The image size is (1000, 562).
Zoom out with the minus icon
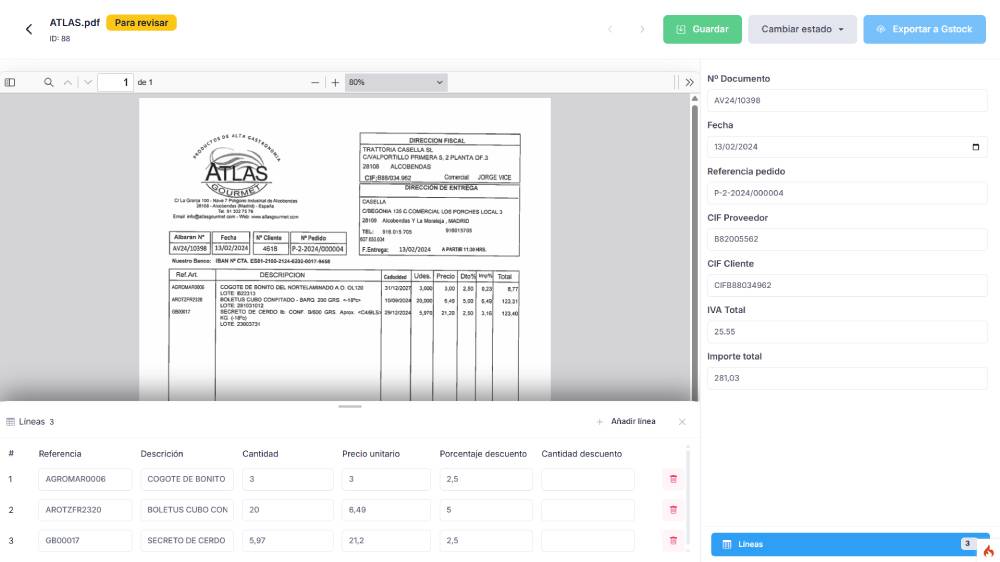[x=315, y=82]
